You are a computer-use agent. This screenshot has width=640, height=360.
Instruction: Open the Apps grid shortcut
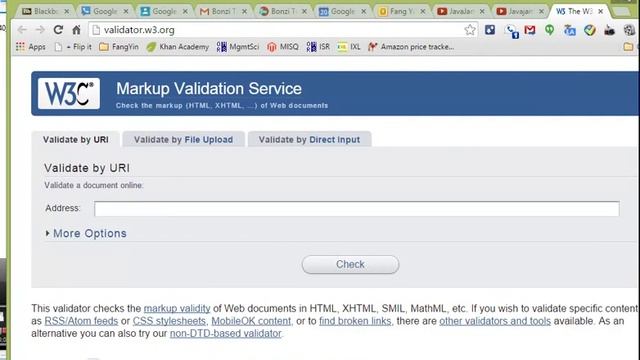click(31, 47)
